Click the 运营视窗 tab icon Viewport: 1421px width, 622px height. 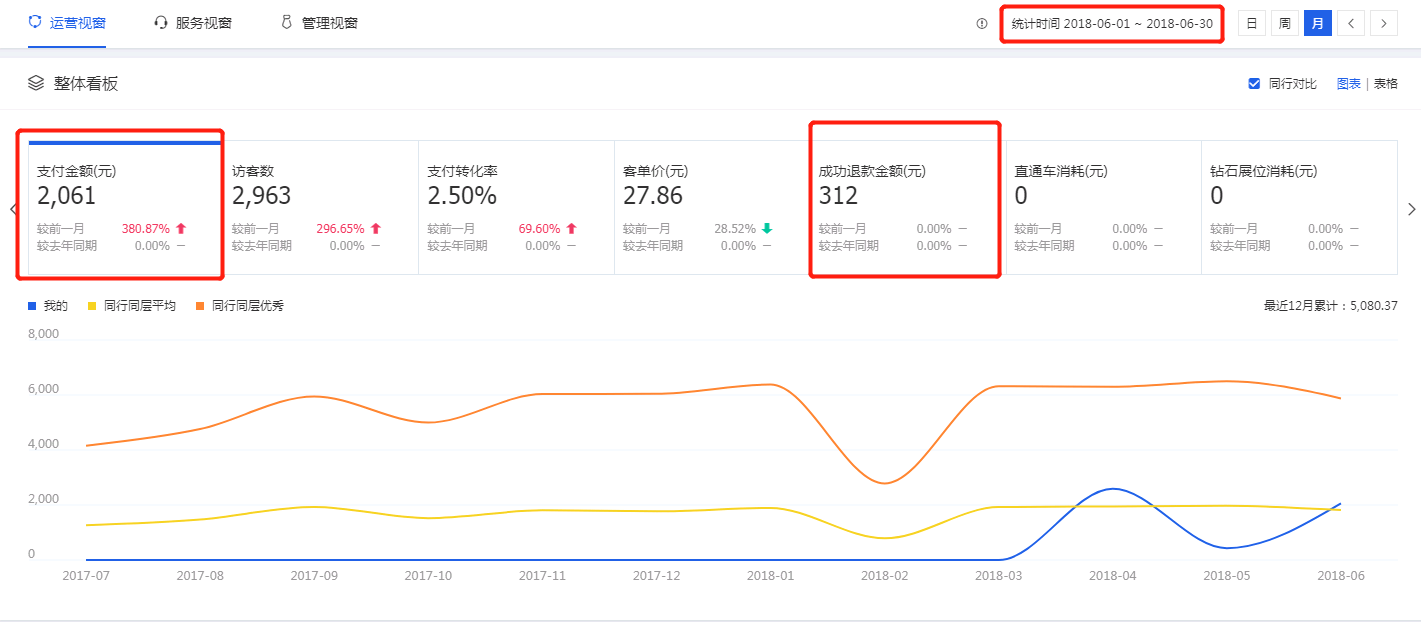tap(35, 22)
